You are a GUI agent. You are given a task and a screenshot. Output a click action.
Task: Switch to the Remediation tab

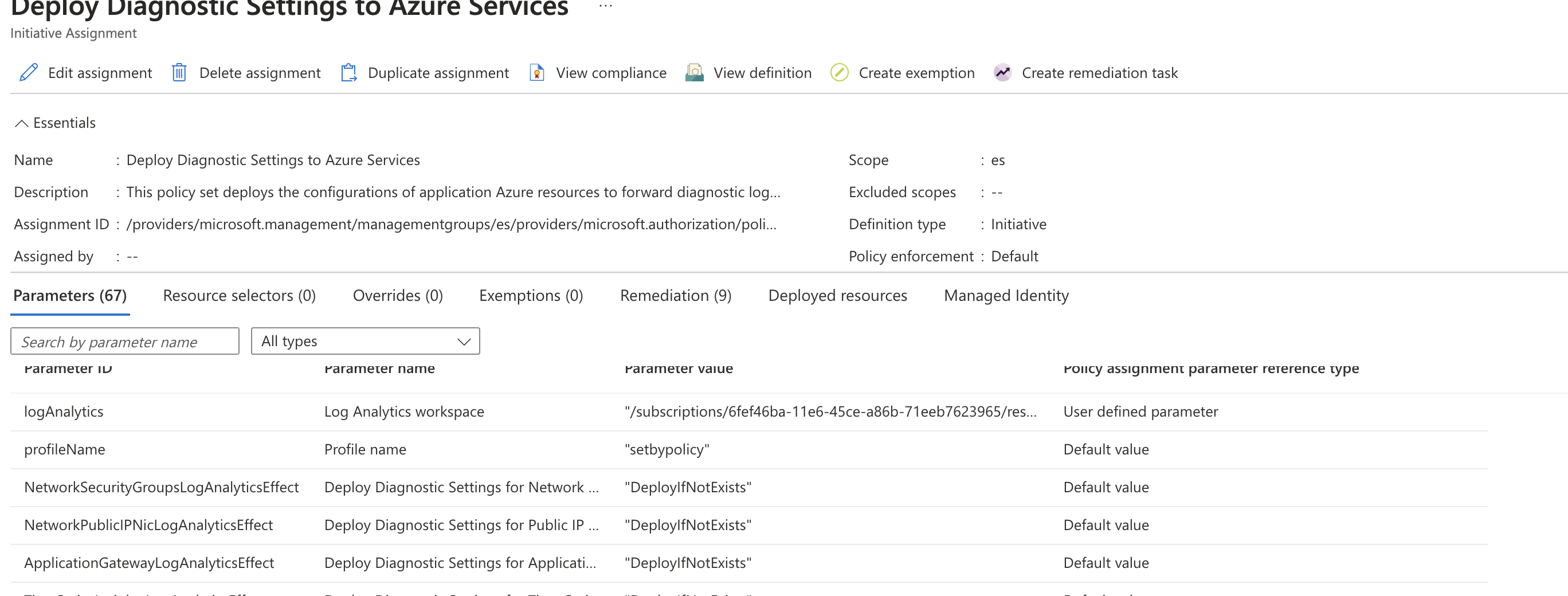(675, 295)
